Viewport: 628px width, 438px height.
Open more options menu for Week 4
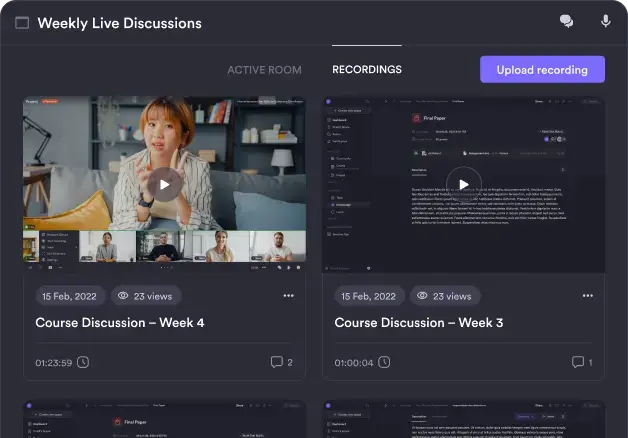pos(288,296)
